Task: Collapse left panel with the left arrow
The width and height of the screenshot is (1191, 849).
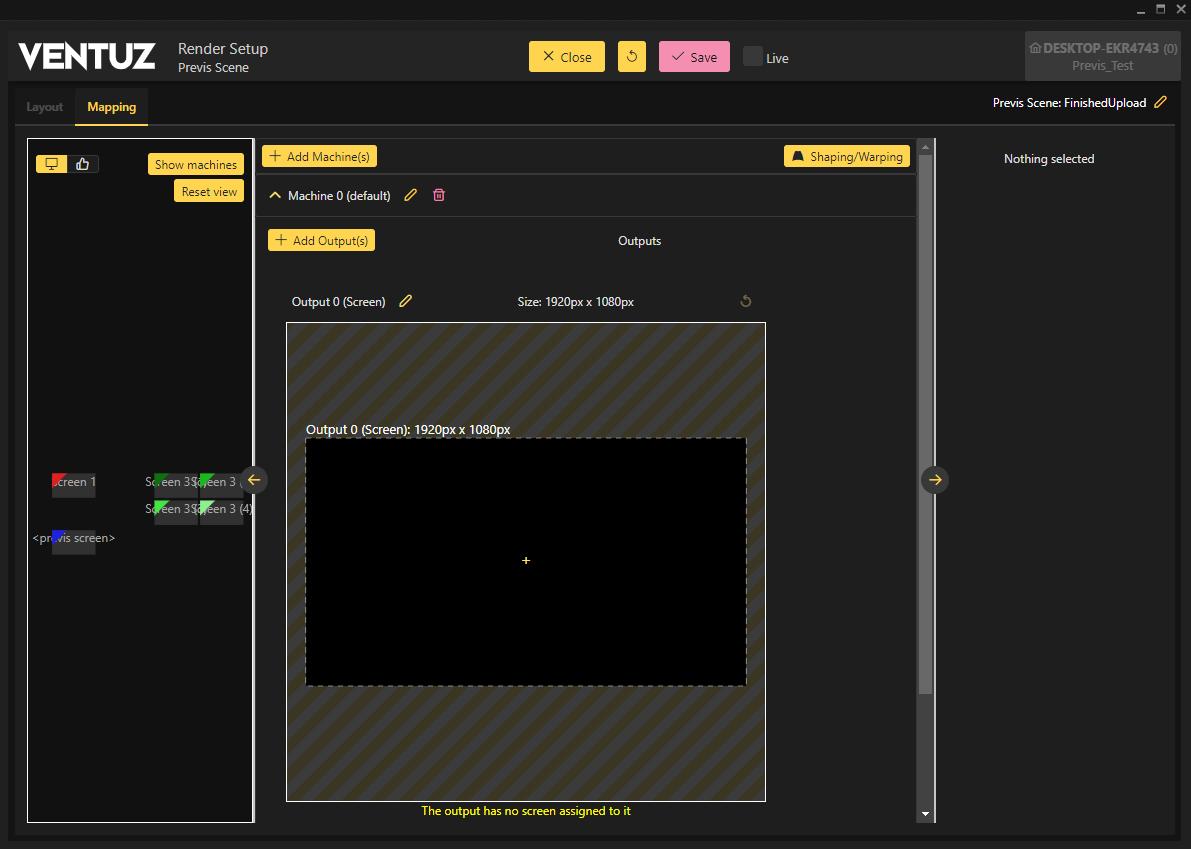Action: tap(254, 480)
